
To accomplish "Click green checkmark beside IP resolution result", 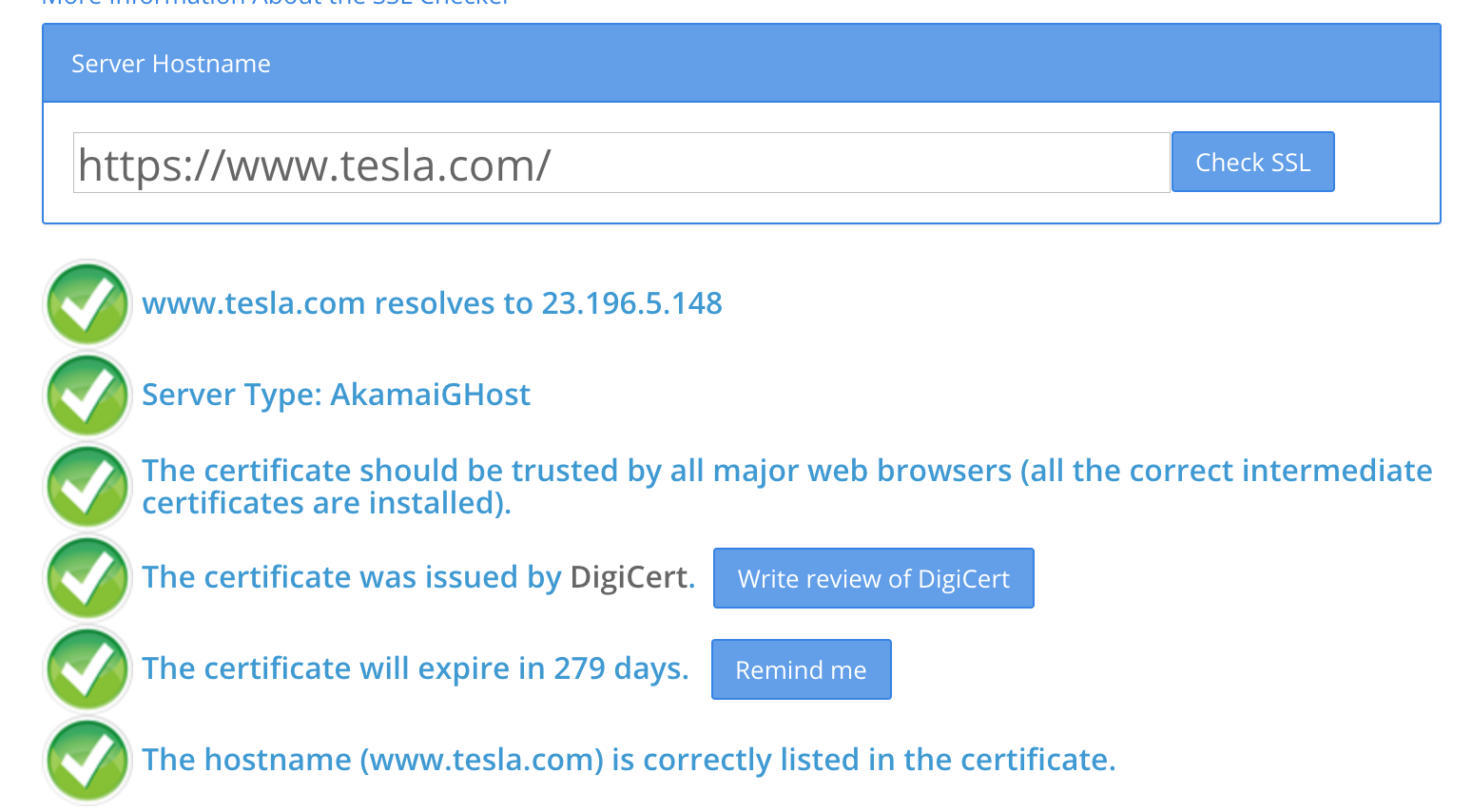I will pos(87,303).
